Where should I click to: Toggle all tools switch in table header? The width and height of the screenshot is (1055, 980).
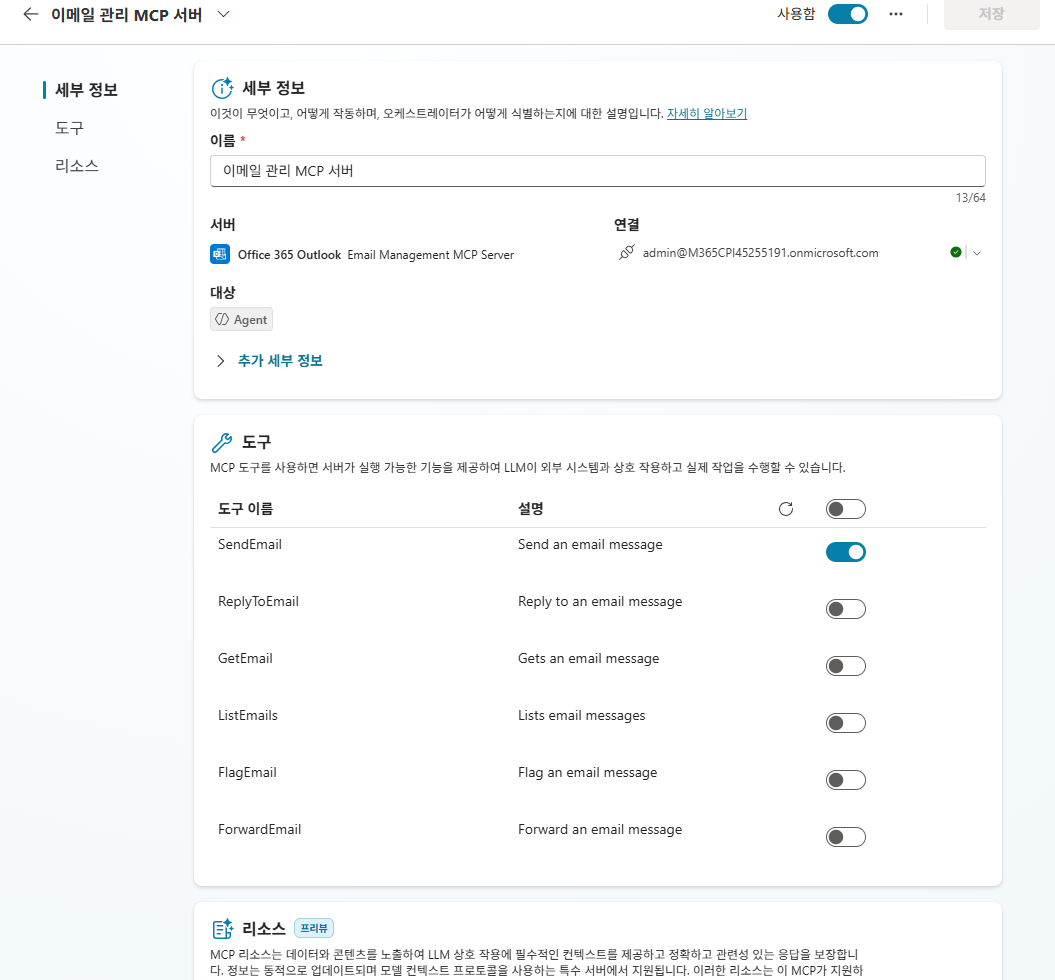click(x=846, y=509)
